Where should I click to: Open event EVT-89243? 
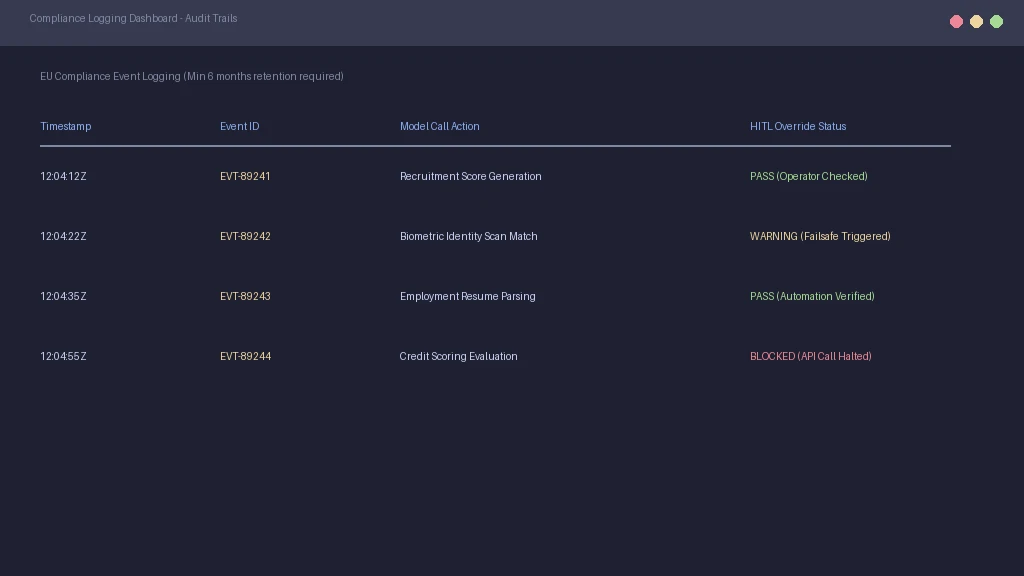245,296
